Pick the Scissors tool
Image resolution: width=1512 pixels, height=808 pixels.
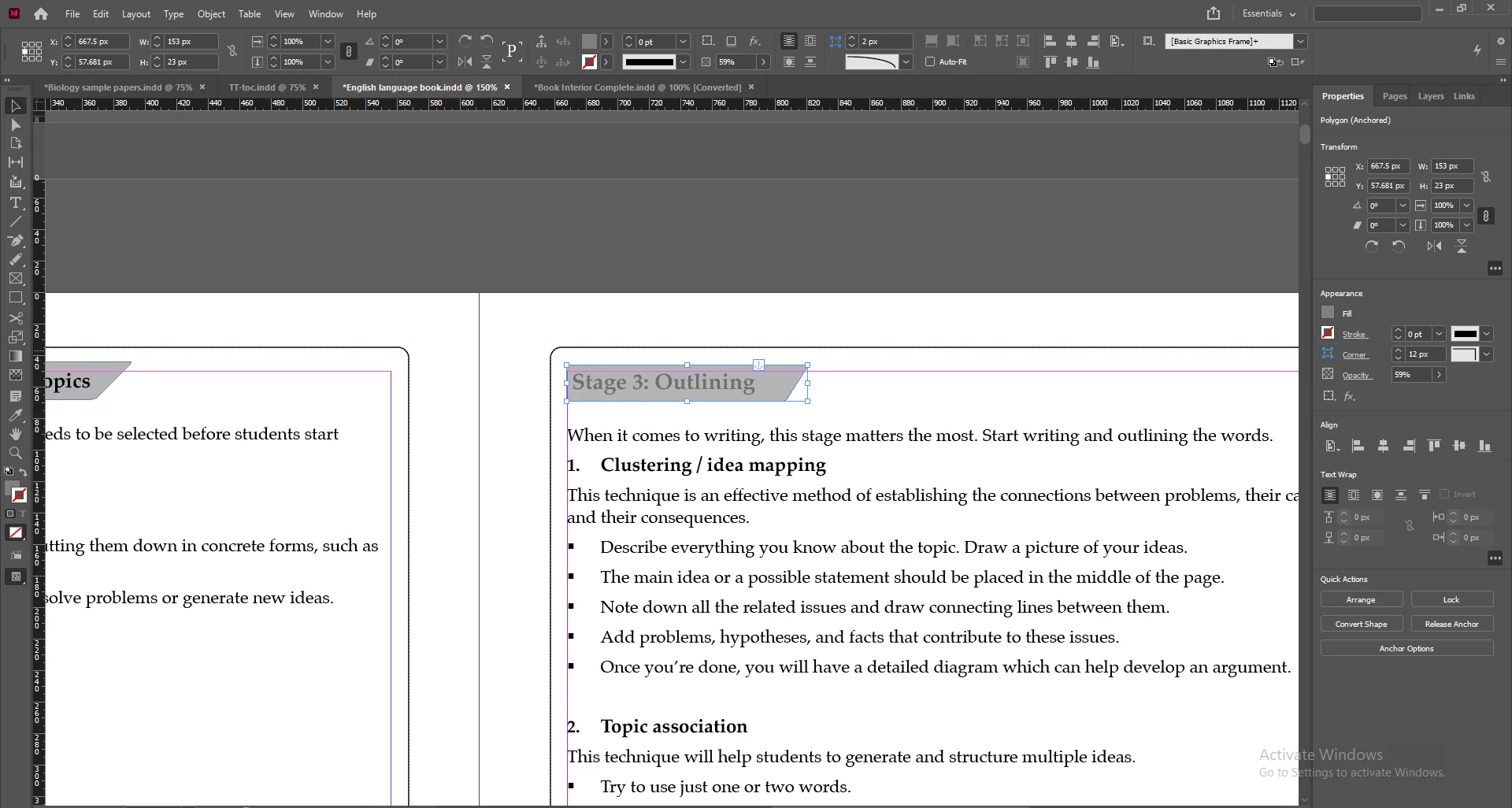point(16,318)
